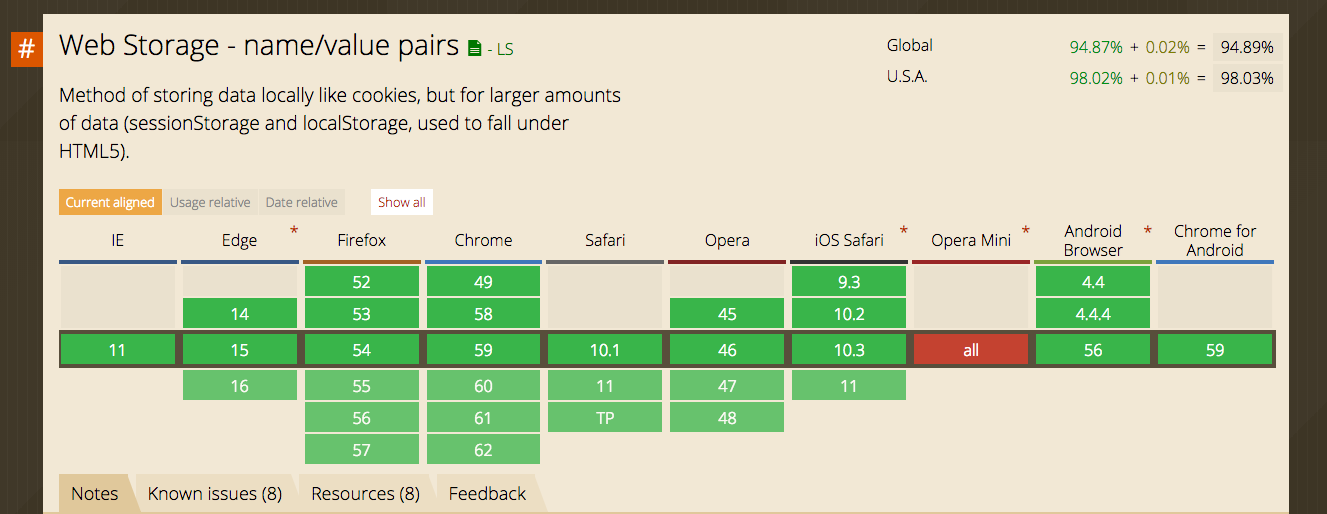Screen dimensions: 1327x514
Task: Select the Chrome for Android 59 cell
Action: pyautogui.click(x=1215, y=350)
